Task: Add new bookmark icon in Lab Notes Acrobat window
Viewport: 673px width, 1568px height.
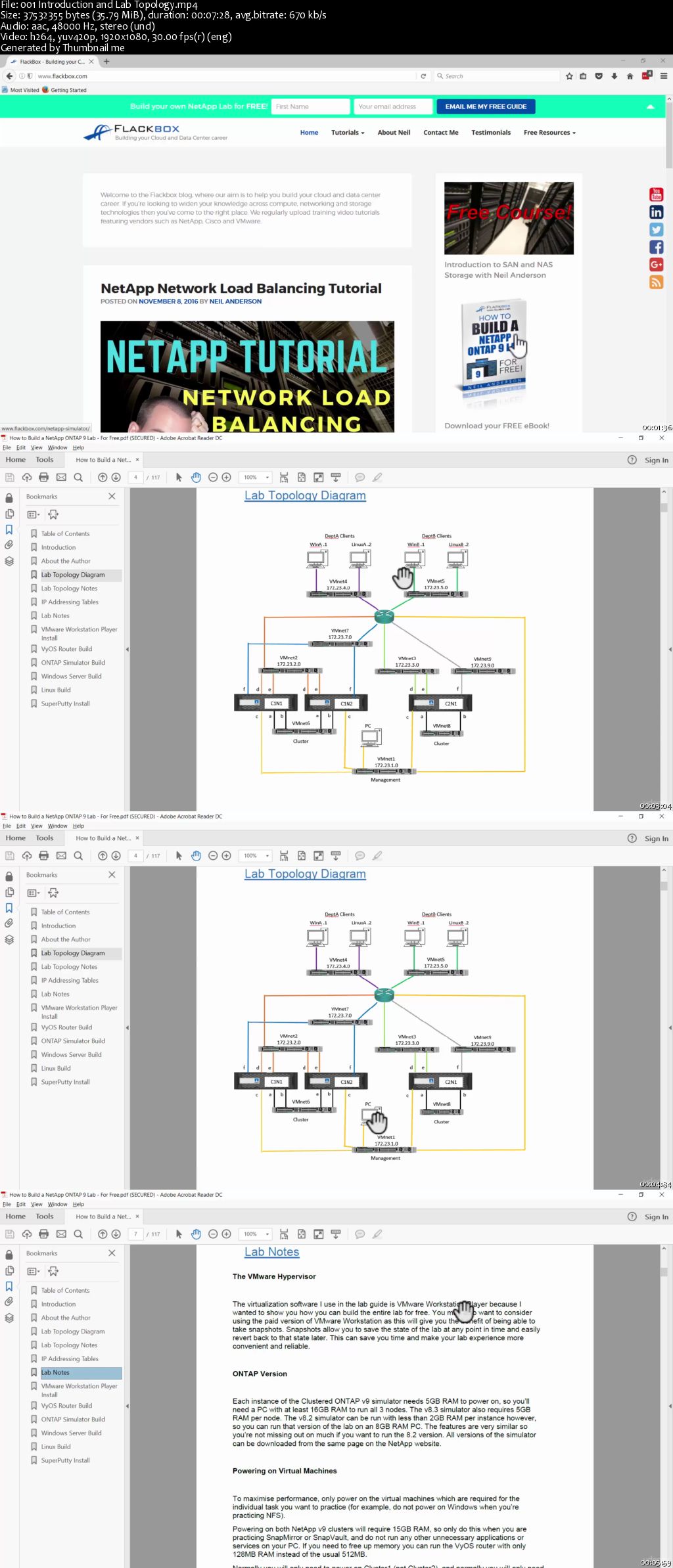Action: coord(53,1272)
